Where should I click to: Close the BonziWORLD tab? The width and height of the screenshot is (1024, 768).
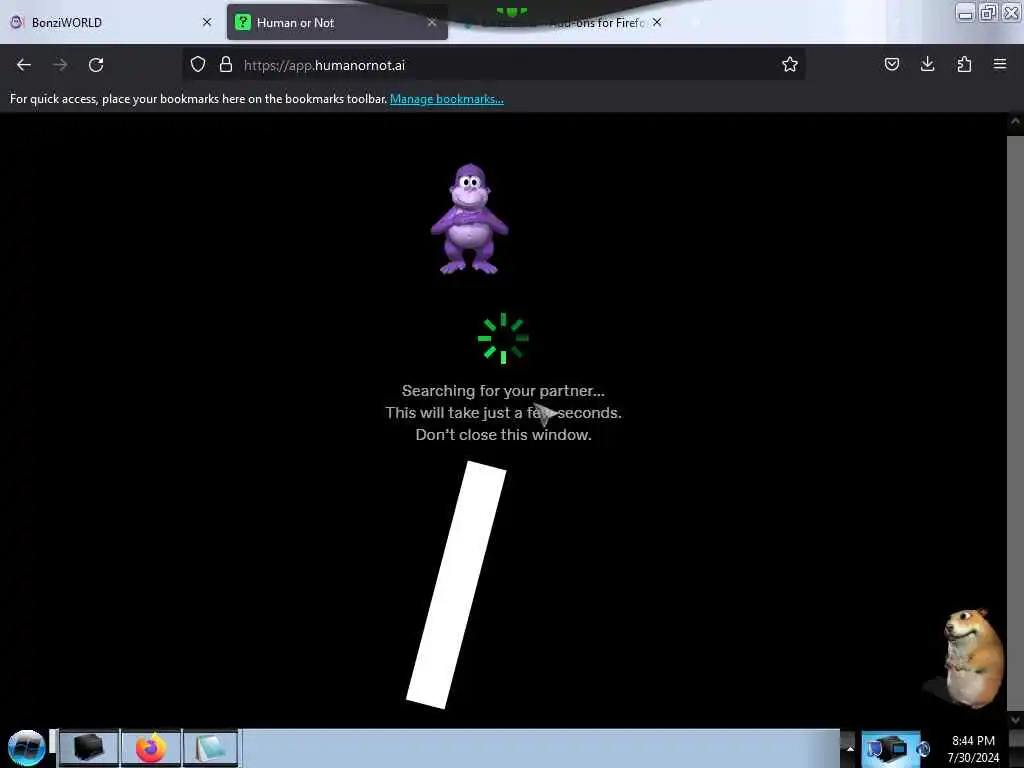[x=207, y=22]
